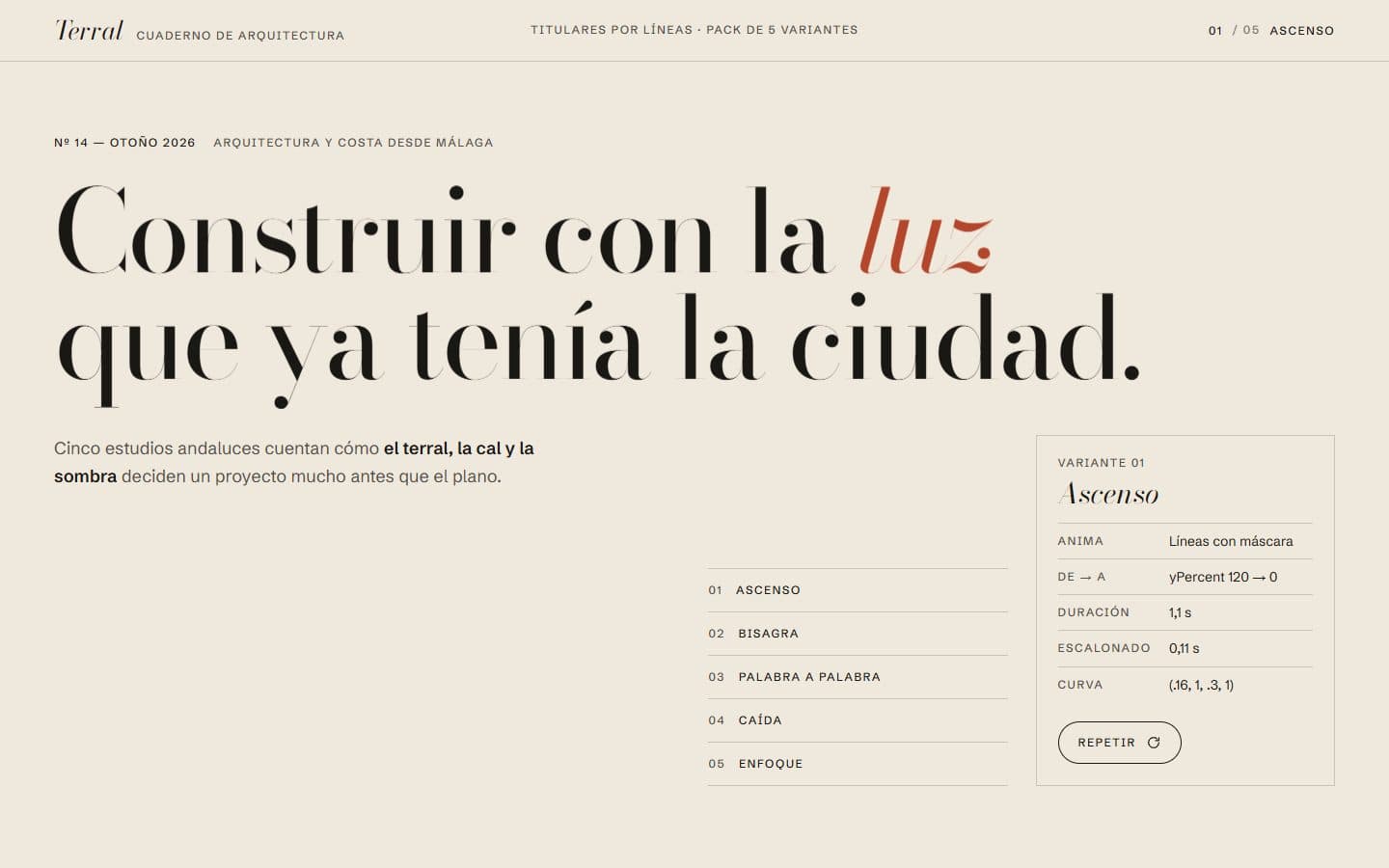Click the word "Construir" in headline

tap(286, 231)
